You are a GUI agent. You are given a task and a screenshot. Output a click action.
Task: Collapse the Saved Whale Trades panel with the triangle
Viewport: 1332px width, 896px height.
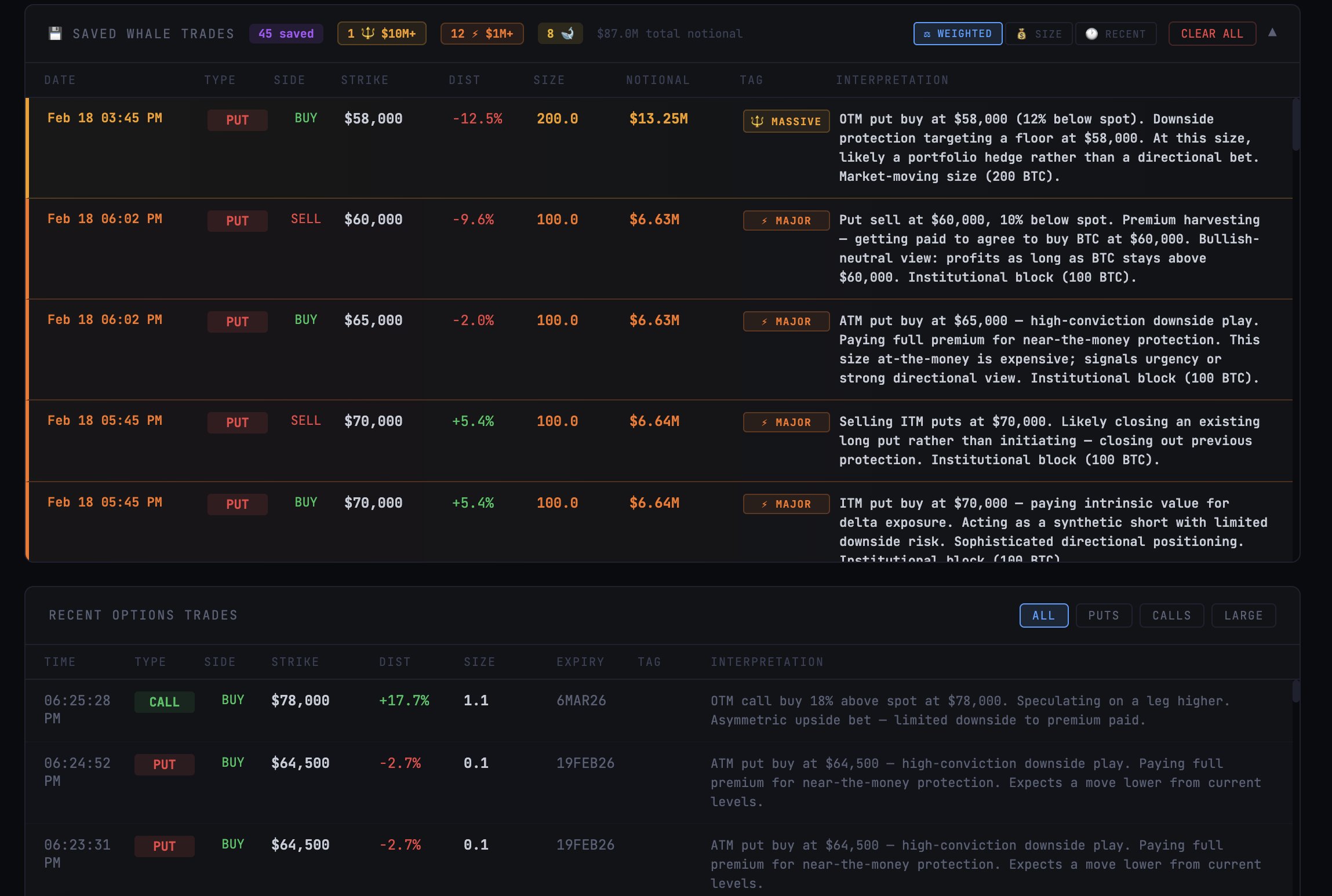point(1272,33)
